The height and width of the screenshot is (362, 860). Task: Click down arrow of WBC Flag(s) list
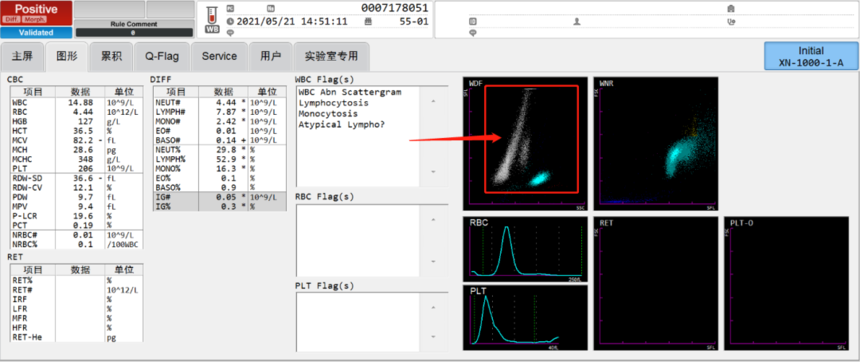point(434,172)
